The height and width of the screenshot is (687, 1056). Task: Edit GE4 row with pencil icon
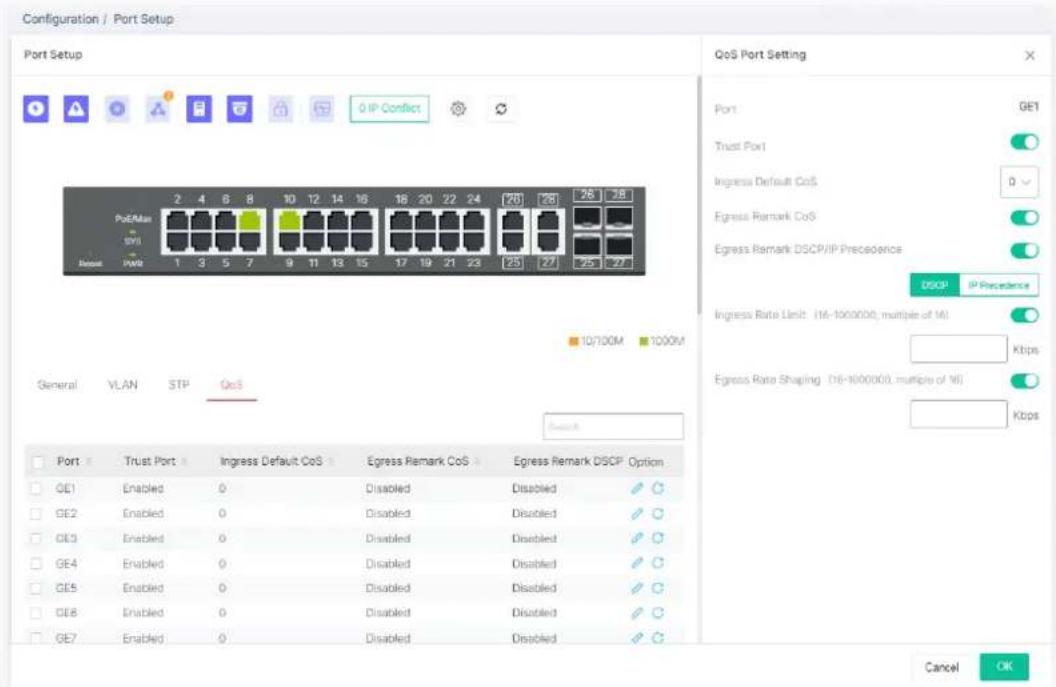point(637,563)
